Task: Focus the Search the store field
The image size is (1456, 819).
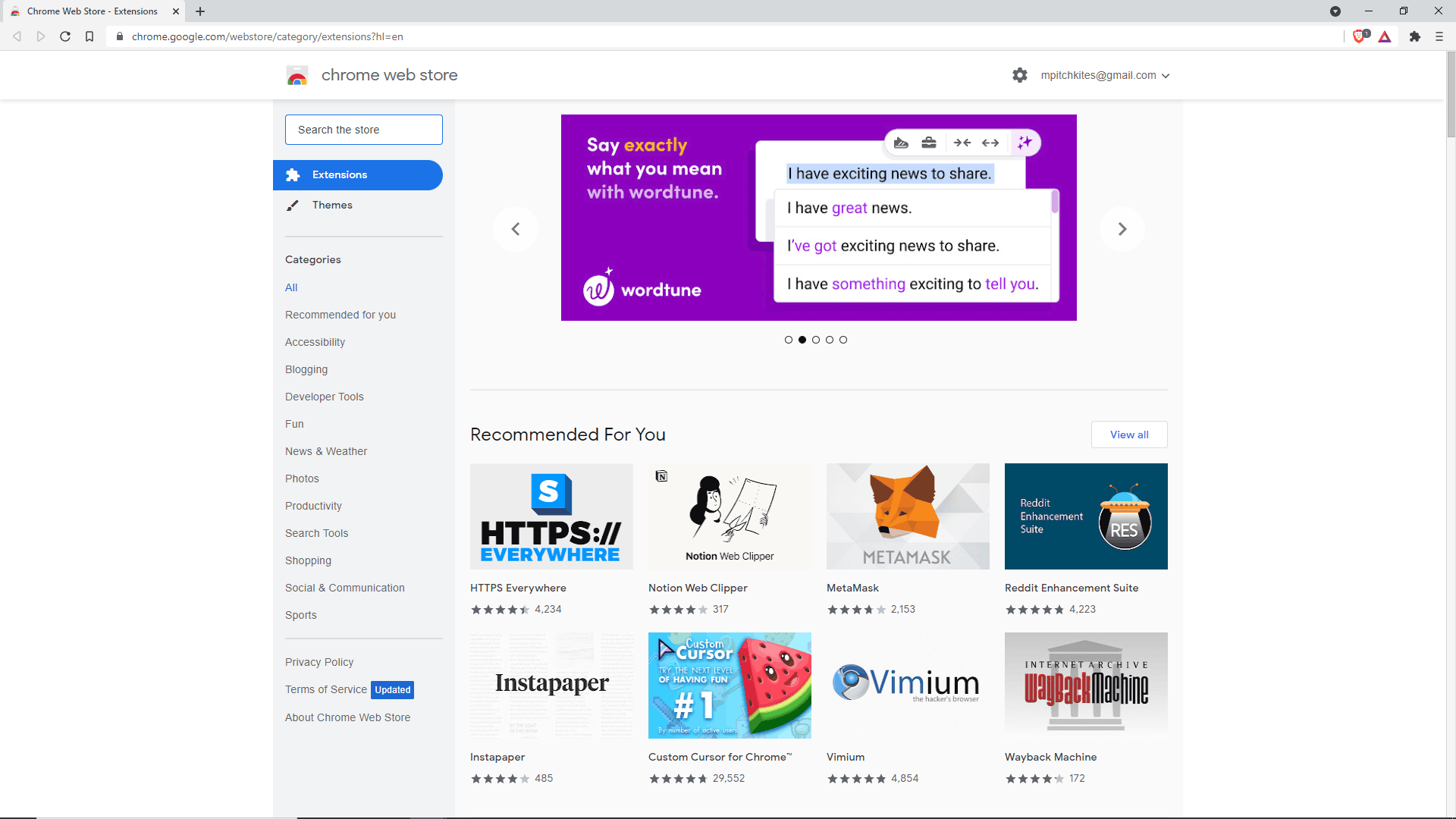Action: (364, 130)
